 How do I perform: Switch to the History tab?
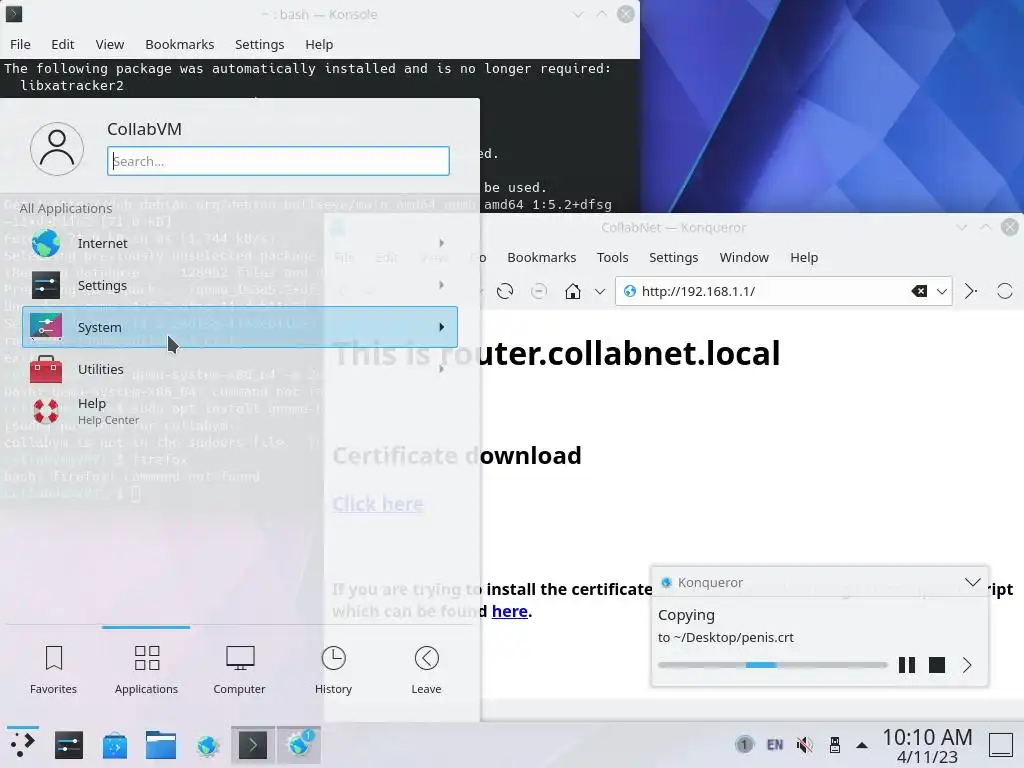pos(333,669)
